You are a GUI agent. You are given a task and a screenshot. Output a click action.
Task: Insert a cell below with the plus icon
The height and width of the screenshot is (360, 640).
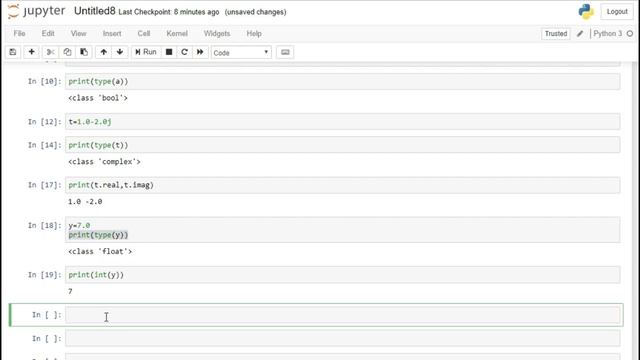(x=31, y=52)
